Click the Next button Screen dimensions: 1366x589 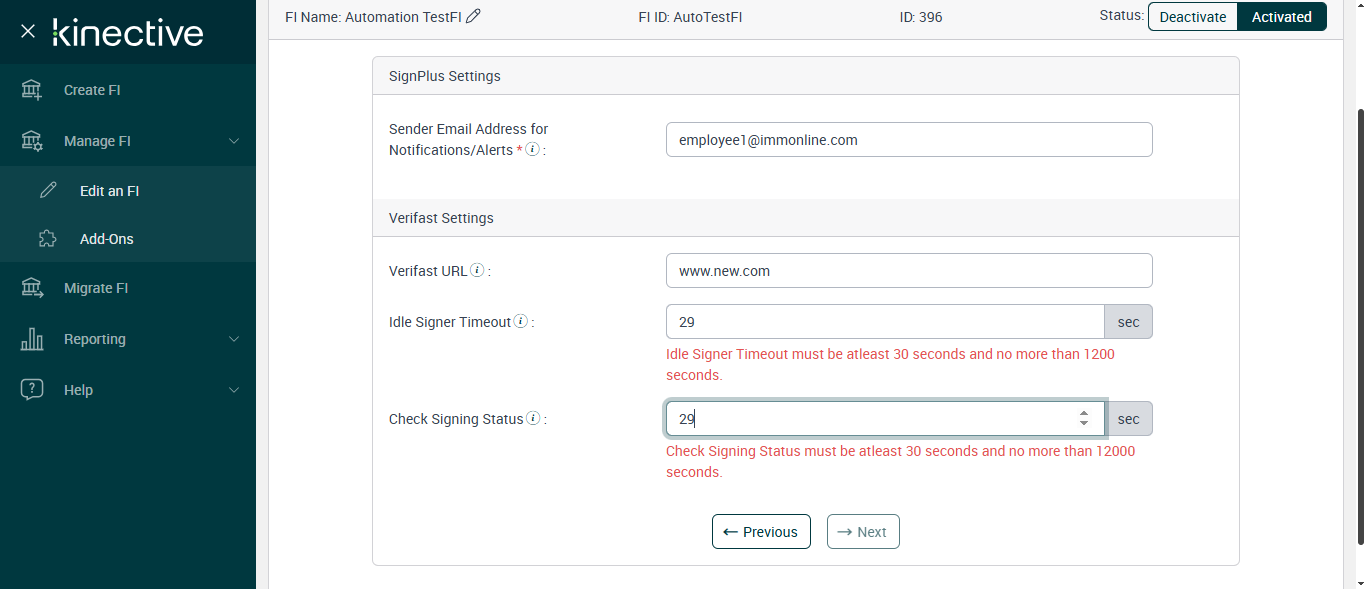(x=863, y=532)
